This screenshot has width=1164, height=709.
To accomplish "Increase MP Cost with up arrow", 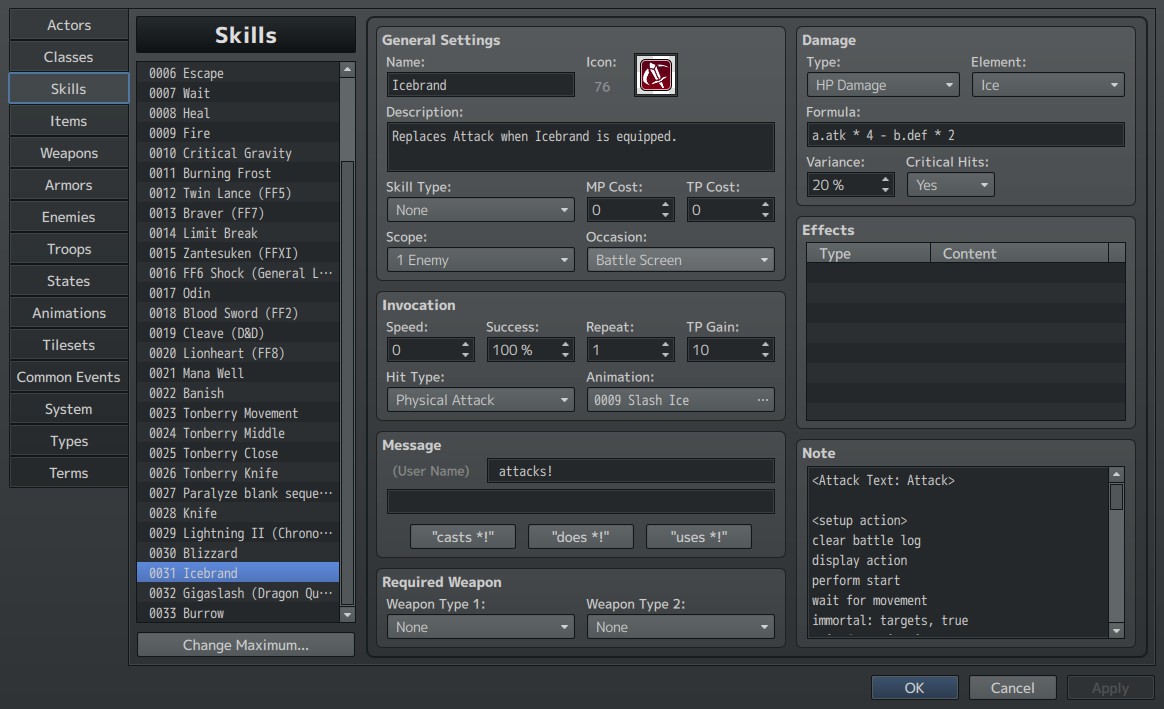I will click(665, 205).
